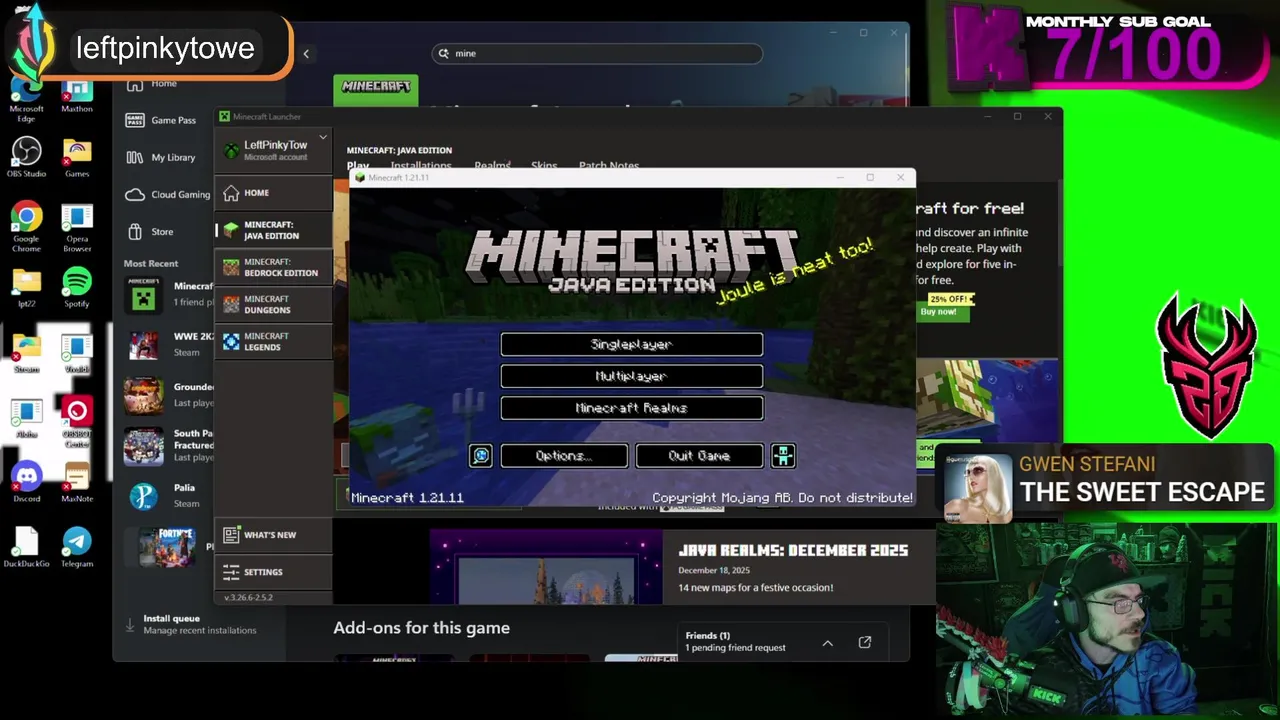Open the Options... menu in Minecraft
This screenshot has height=720, width=1280.
564,456
